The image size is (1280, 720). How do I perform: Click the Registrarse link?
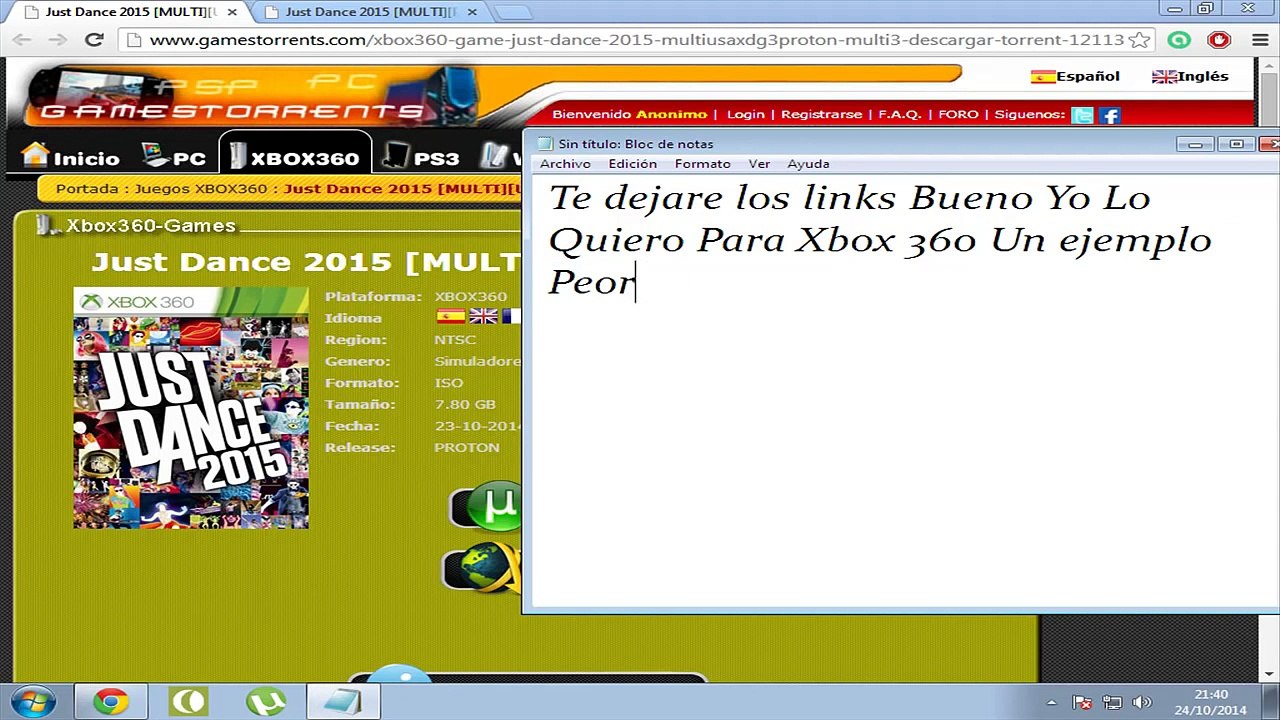point(821,114)
